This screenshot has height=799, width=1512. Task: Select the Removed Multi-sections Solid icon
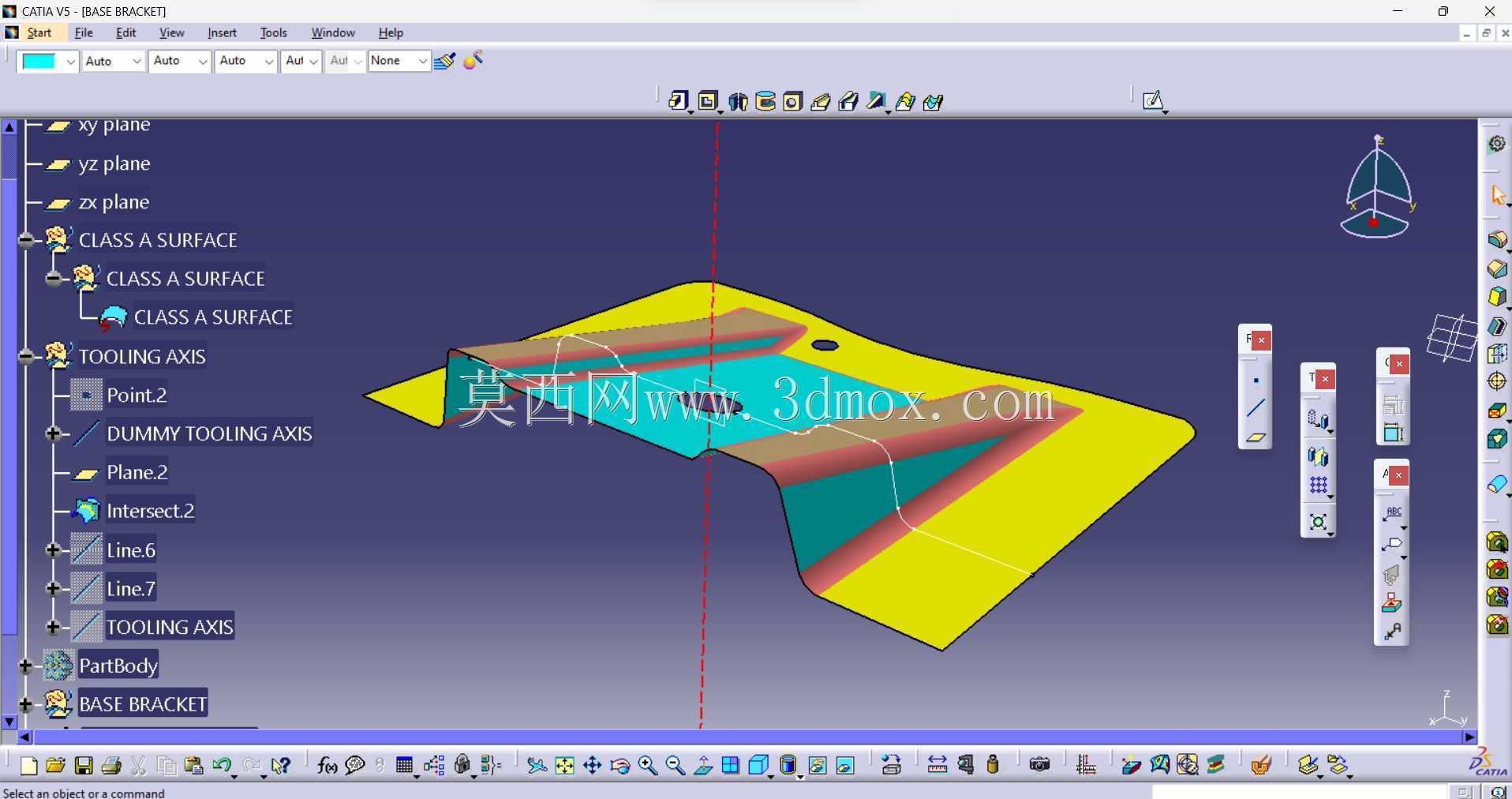click(x=934, y=102)
